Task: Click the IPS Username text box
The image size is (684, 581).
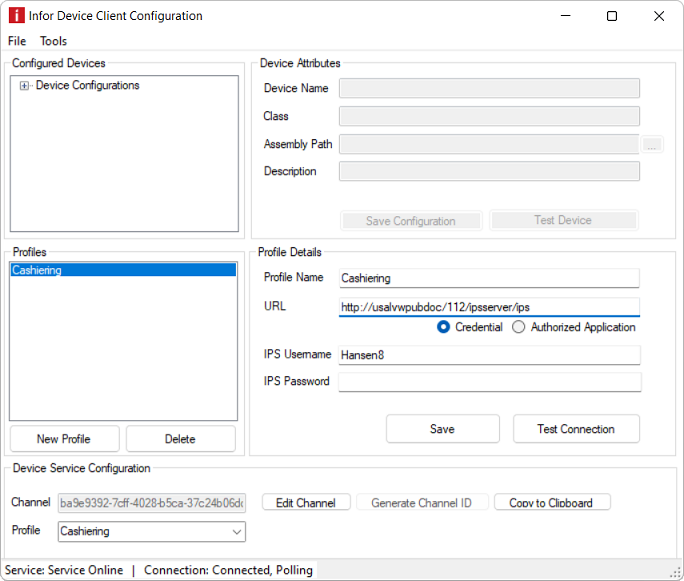Action: [x=489, y=355]
